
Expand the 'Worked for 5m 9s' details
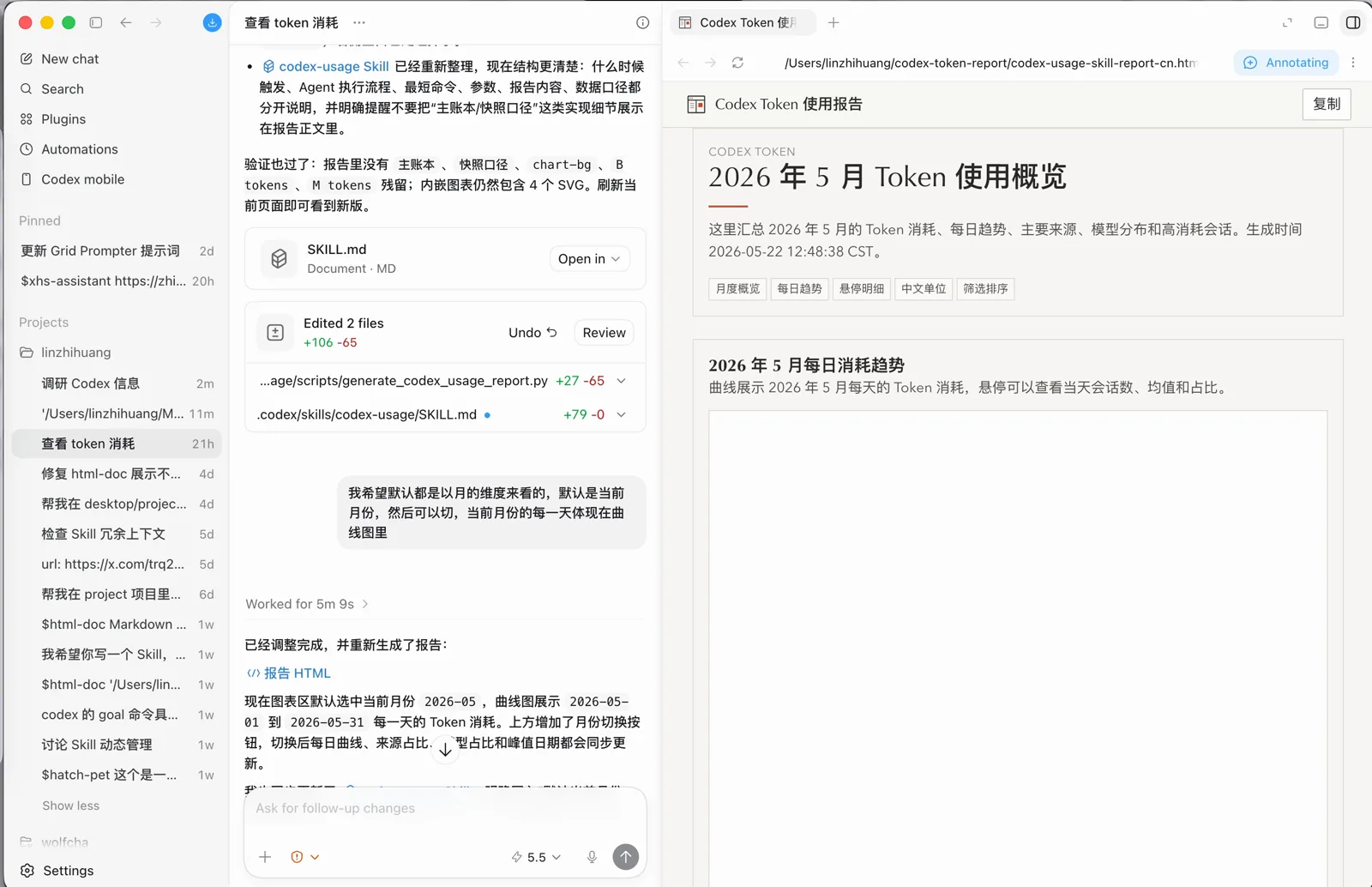coord(307,604)
